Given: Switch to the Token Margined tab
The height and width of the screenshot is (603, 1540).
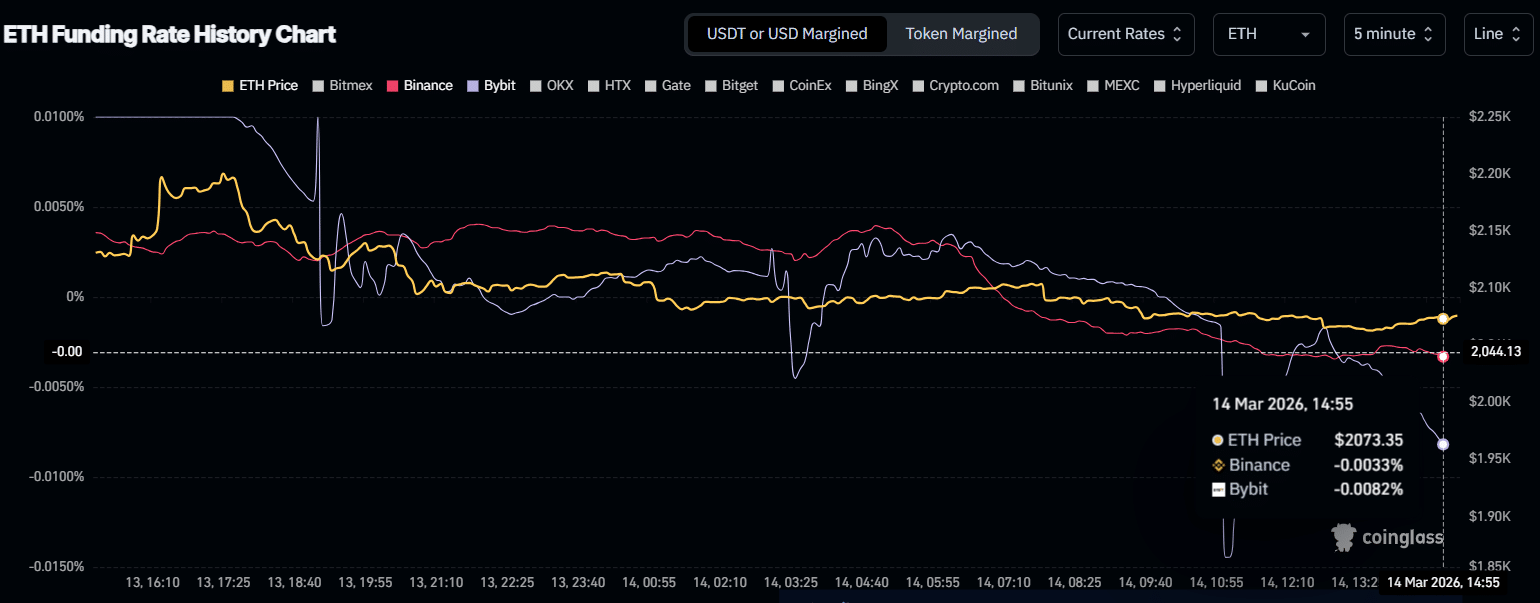Looking at the screenshot, I should [x=961, y=34].
